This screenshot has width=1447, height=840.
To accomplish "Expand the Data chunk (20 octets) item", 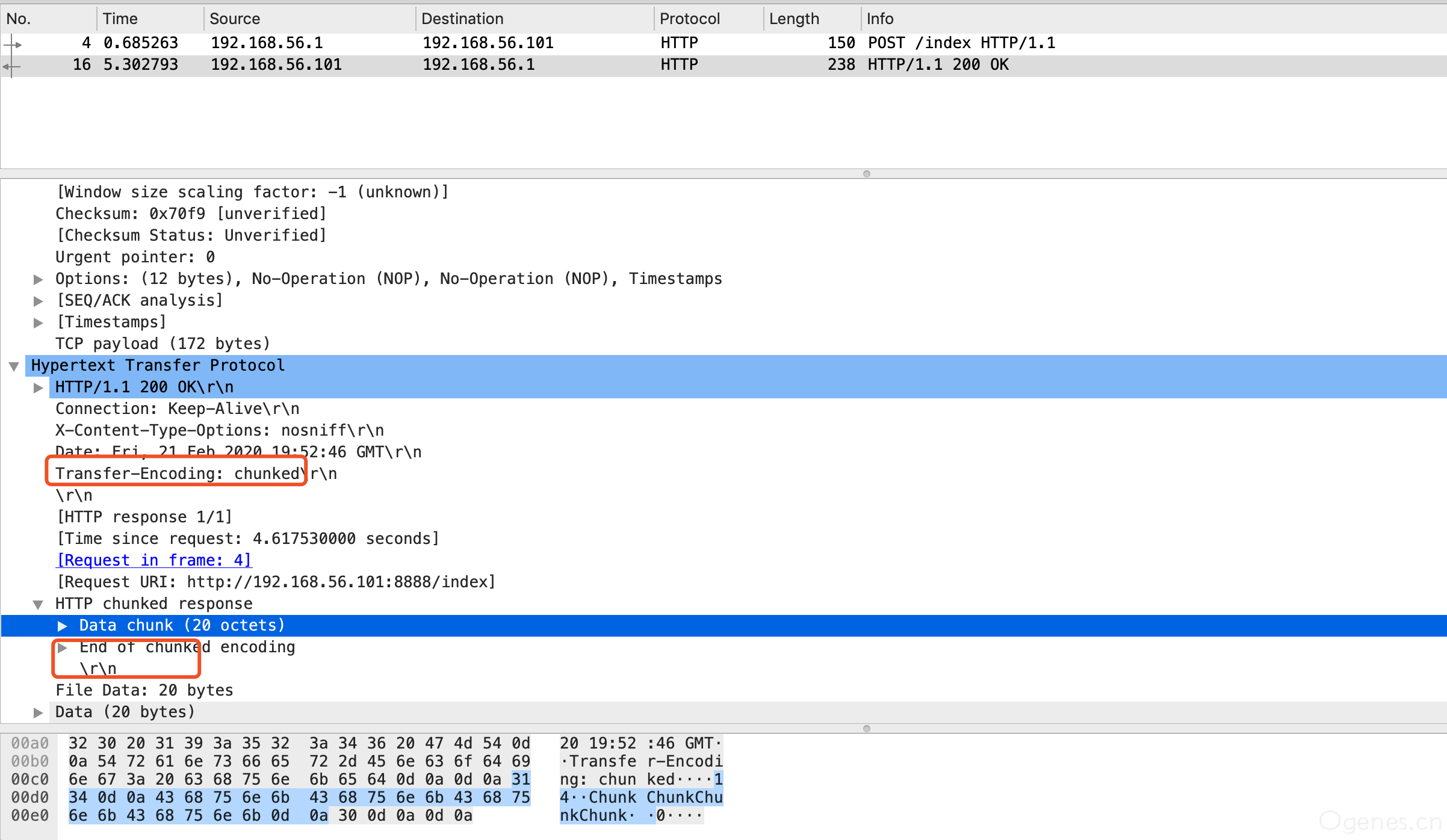I will (x=62, y=626).
